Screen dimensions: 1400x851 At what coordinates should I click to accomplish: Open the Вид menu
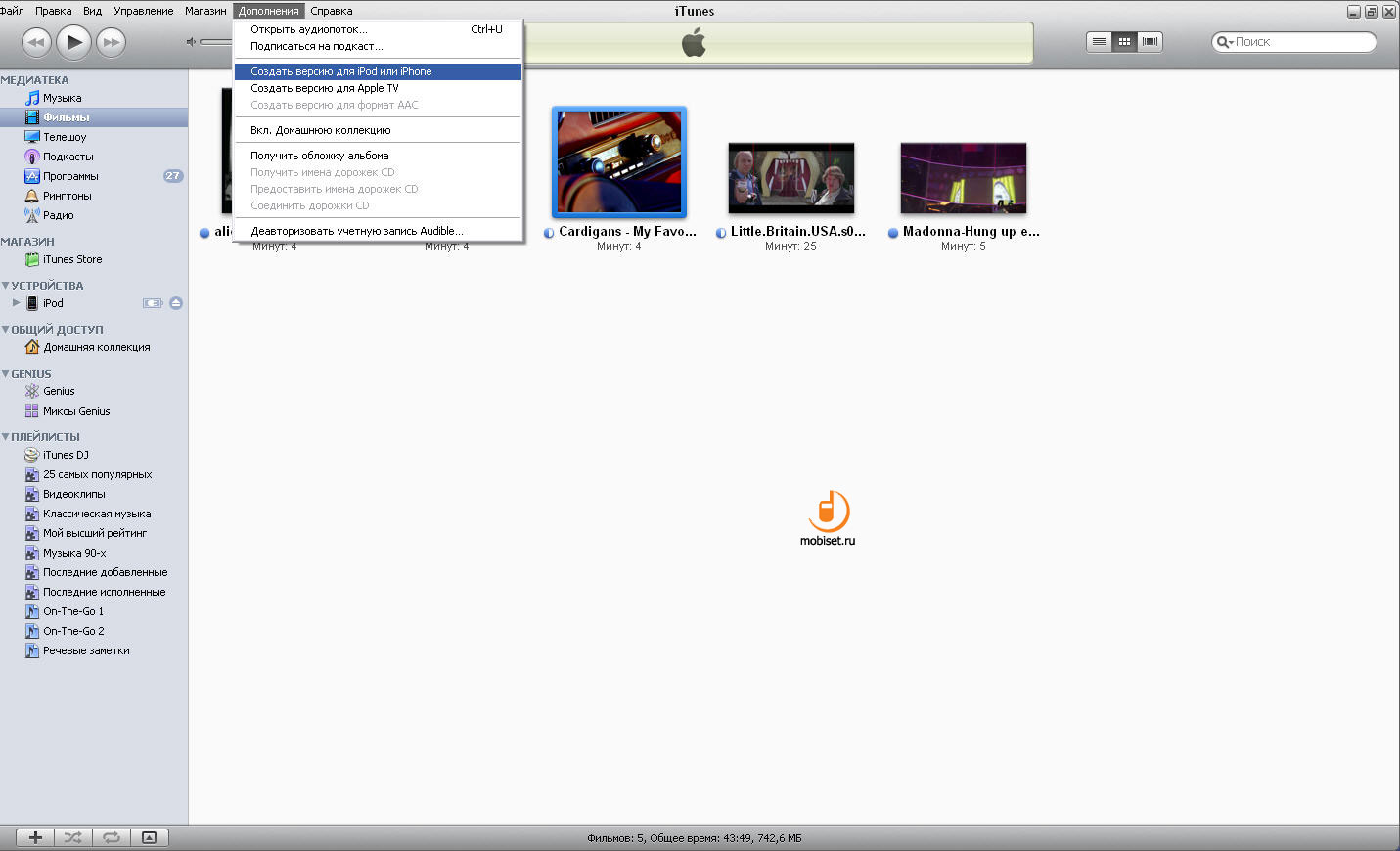coord(92,11)
